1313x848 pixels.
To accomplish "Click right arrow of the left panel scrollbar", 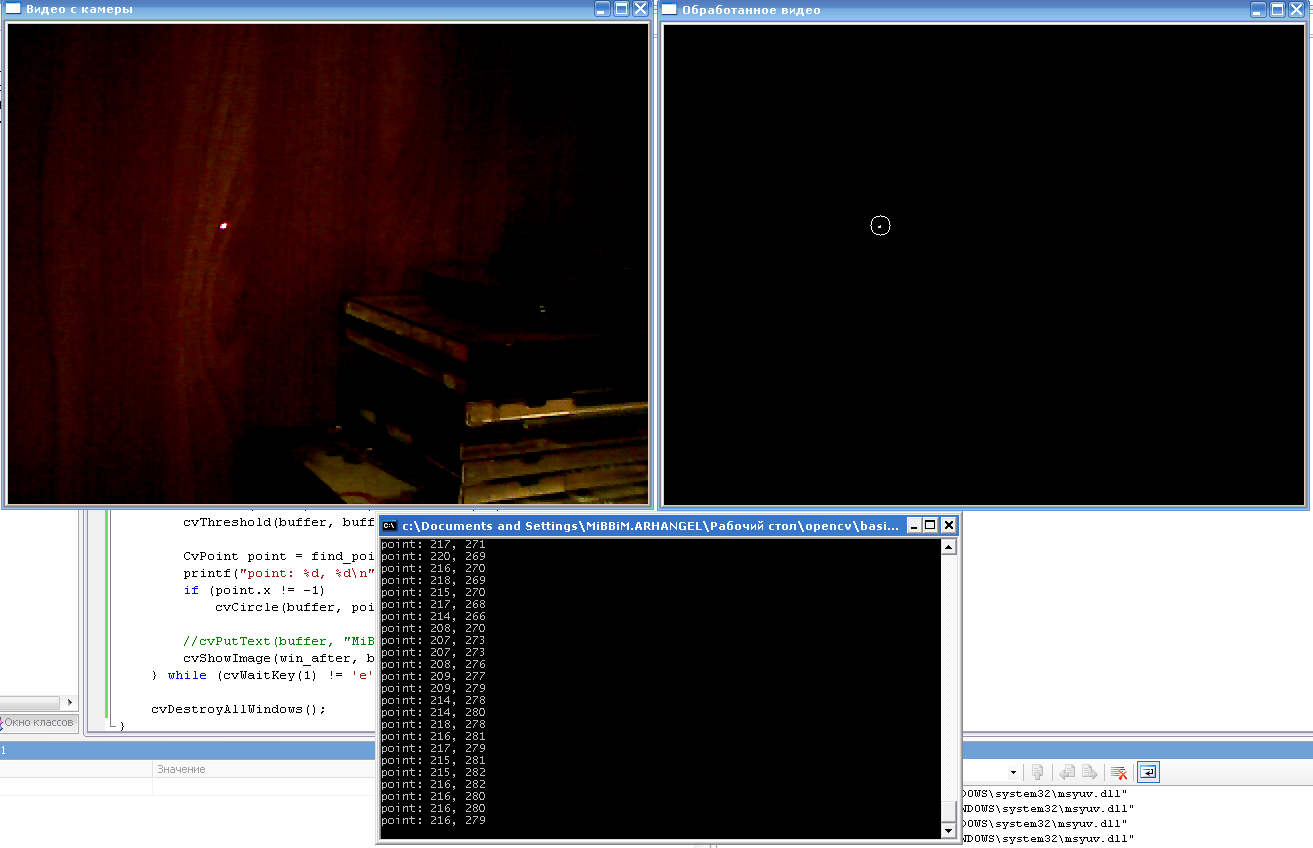I will pyautogui.click(x=70, y=703).
